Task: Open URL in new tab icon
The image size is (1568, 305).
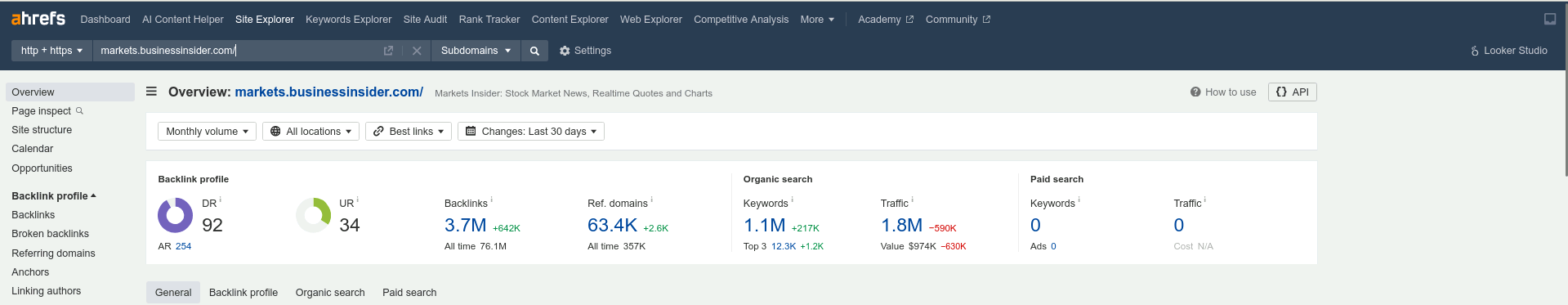Action: pos(388,51)
